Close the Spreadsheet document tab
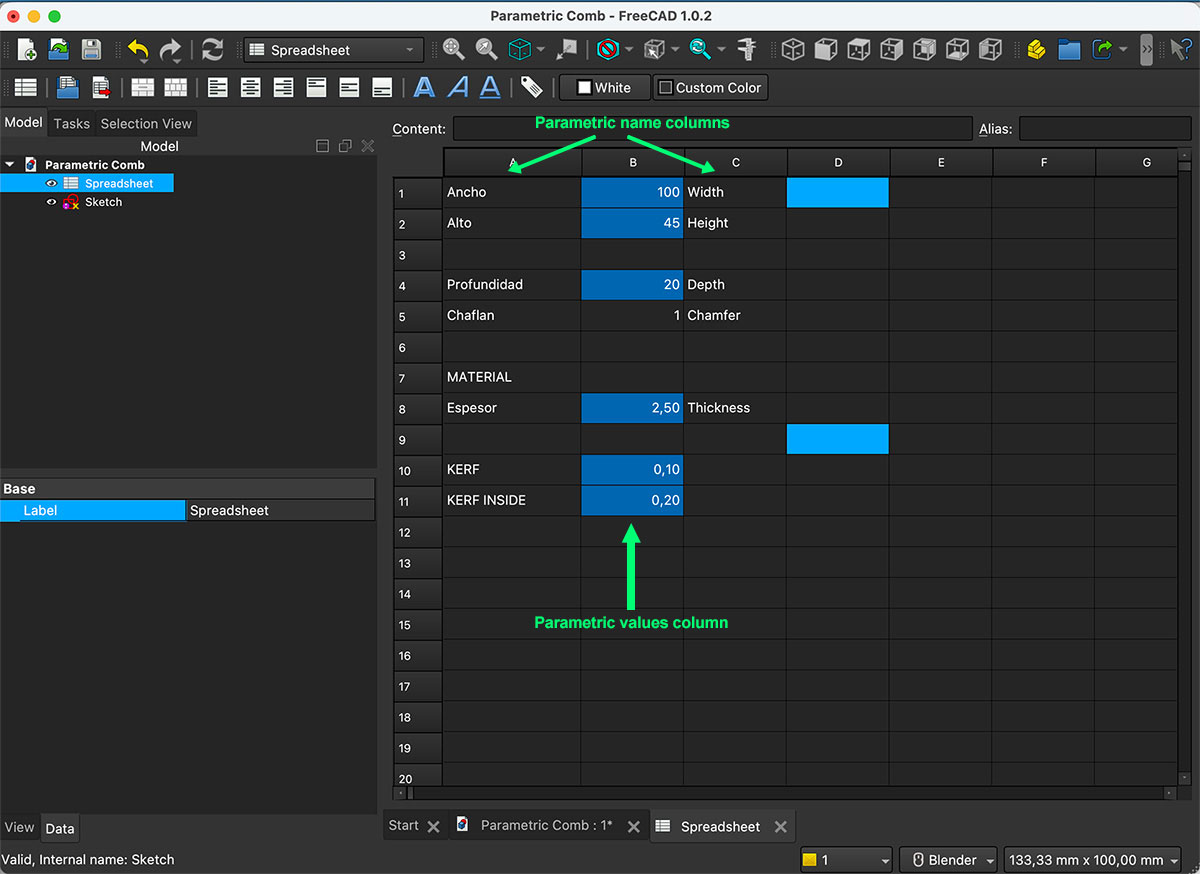Screen dimensions: 1200x874 point(781,827)
